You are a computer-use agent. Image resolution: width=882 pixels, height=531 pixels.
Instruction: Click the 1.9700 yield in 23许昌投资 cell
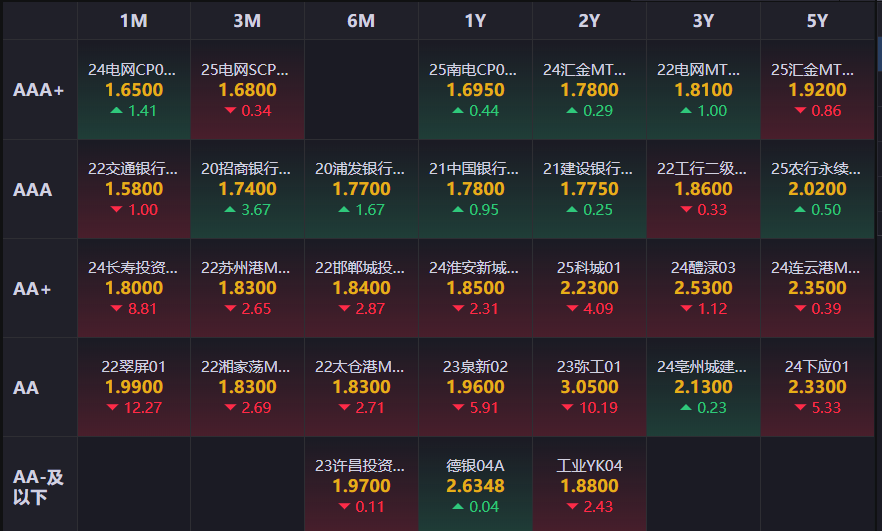pos(361,486)
